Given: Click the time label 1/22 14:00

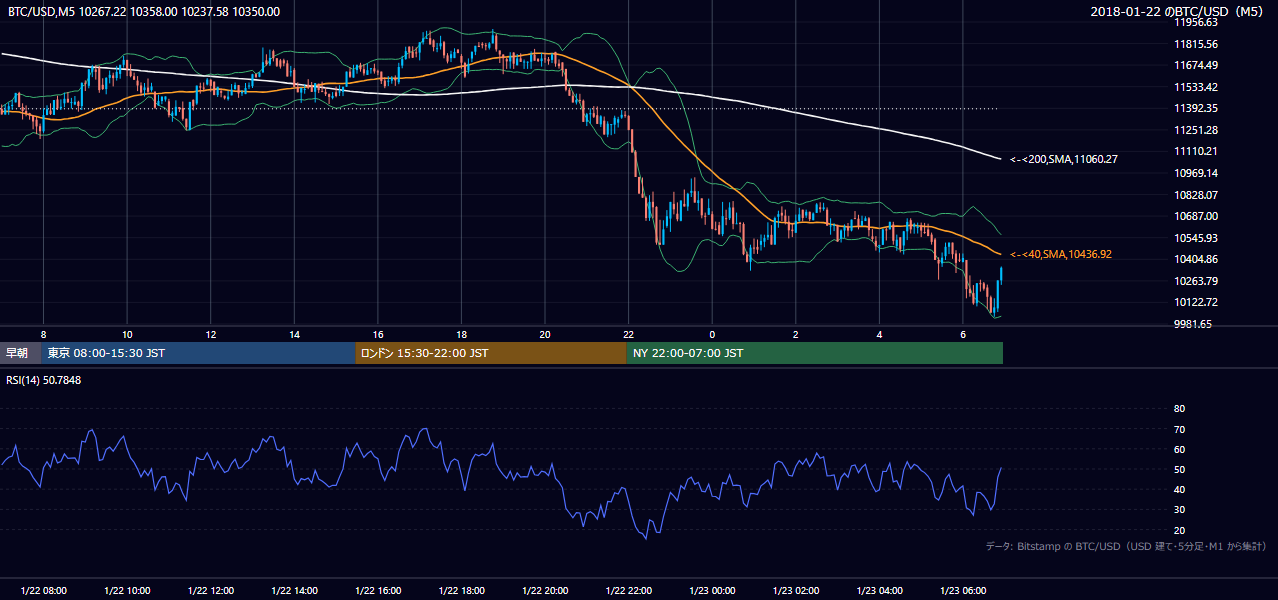Looking at the screenshot, I should [294, 591].
